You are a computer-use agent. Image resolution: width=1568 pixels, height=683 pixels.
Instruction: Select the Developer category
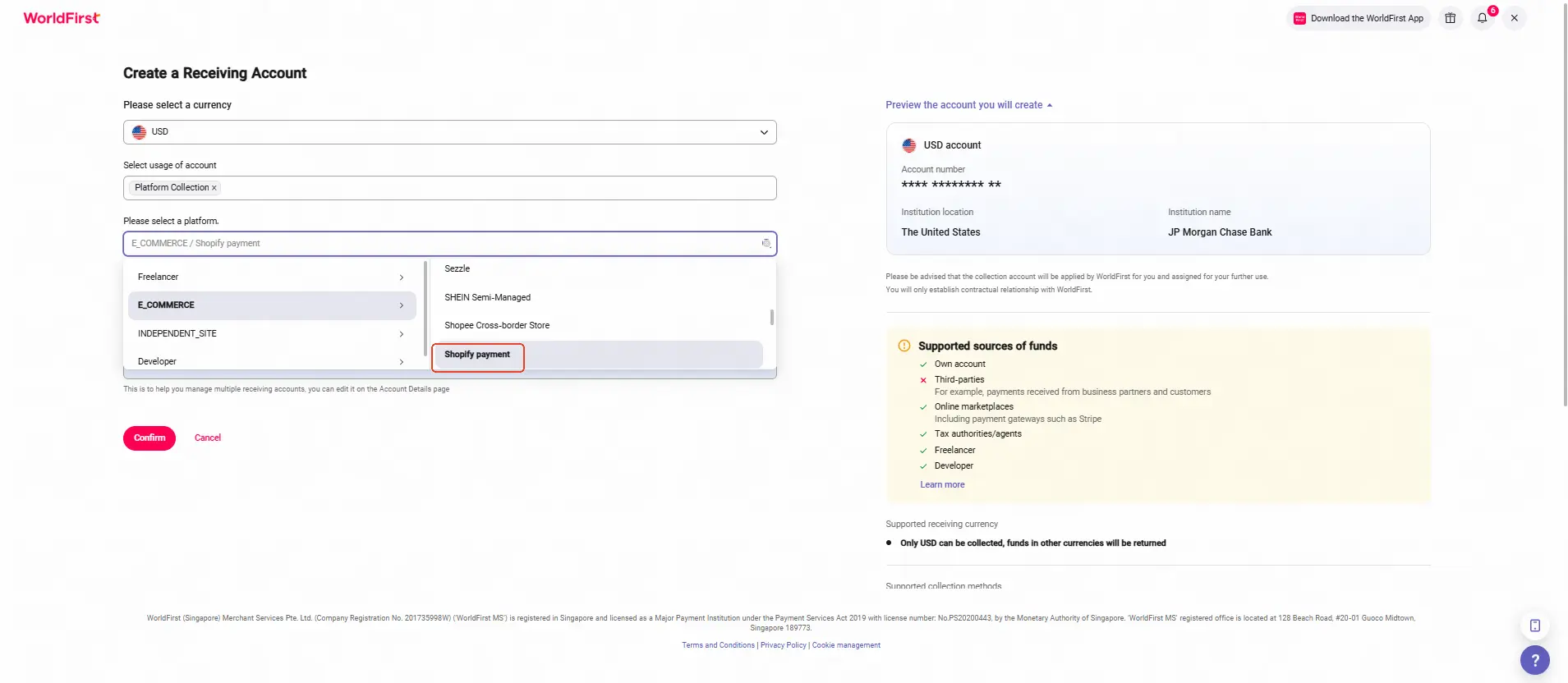(x=272, y=362)
